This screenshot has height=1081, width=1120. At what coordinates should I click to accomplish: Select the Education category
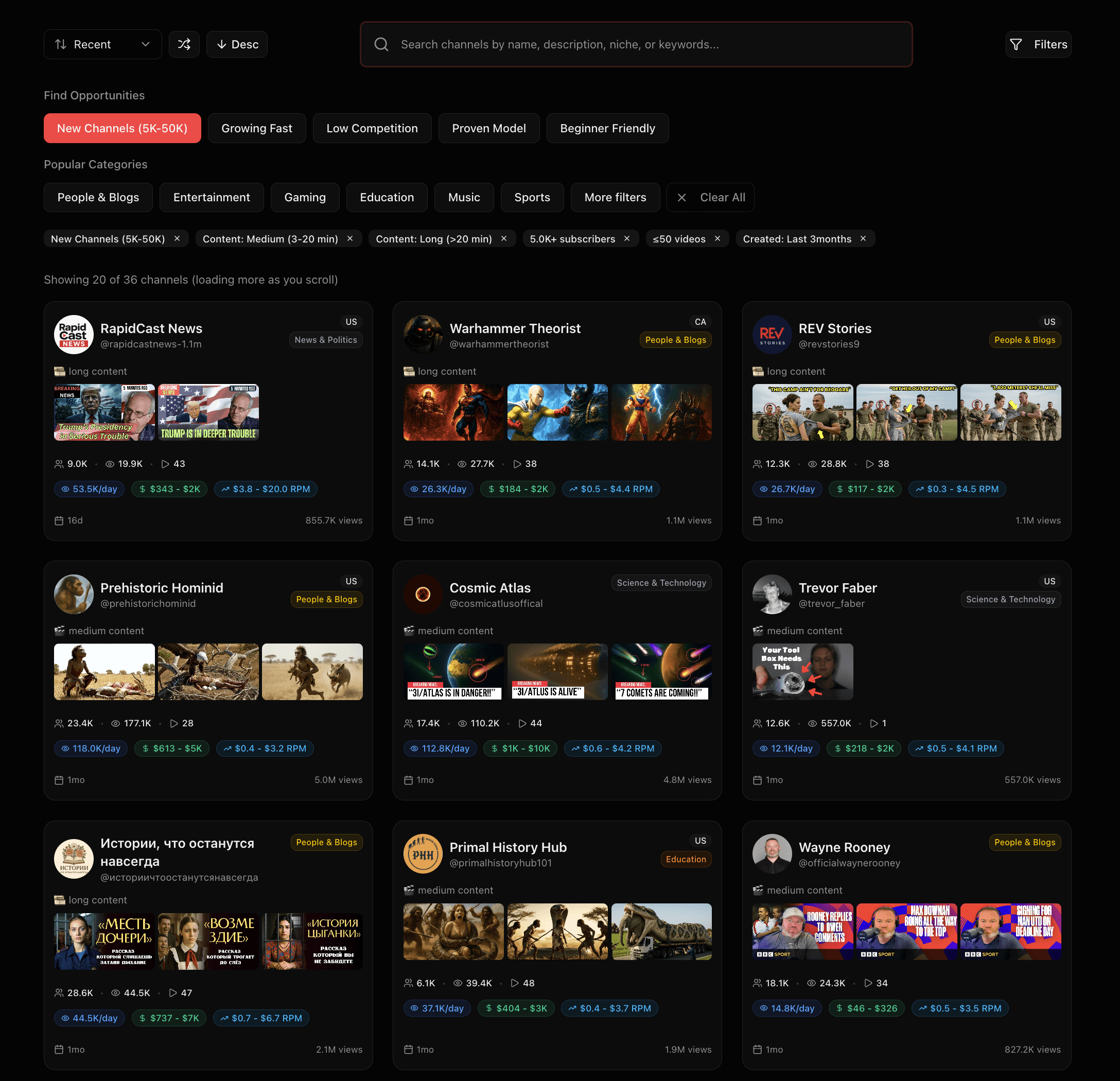click(x=387, y=197)
